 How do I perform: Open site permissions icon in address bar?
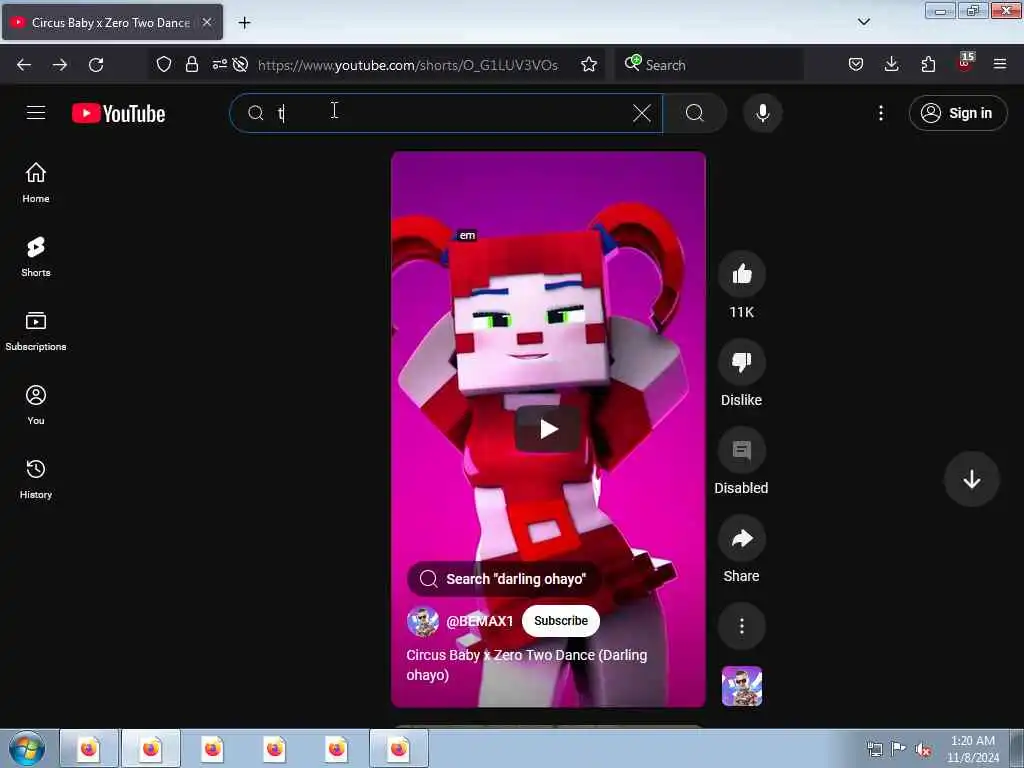[x=219, y=65]
